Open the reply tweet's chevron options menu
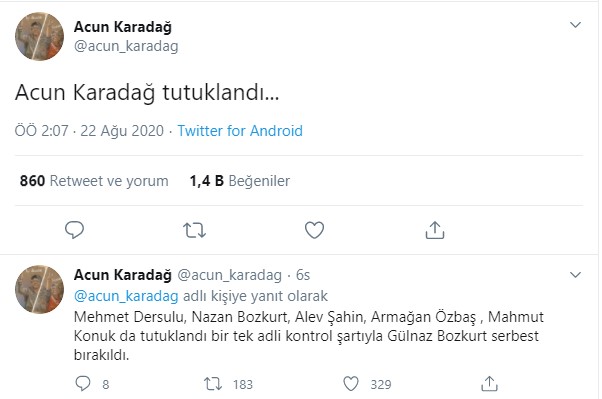Viewport: 602px width, 399px height. tap(575, 275)
